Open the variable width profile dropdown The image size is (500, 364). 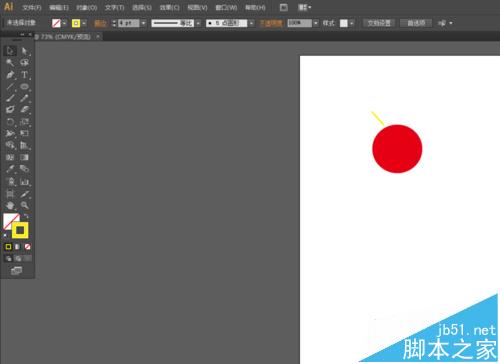[x=198, y=23]
